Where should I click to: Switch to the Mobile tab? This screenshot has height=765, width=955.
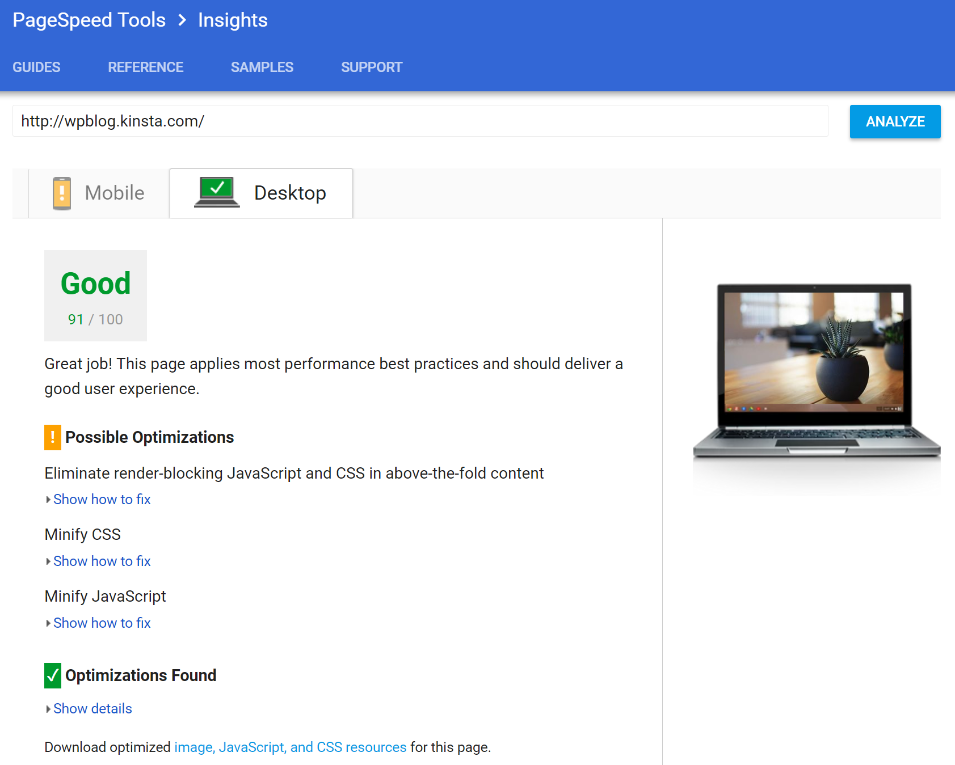pyautogui.click(x=99, y=193)
